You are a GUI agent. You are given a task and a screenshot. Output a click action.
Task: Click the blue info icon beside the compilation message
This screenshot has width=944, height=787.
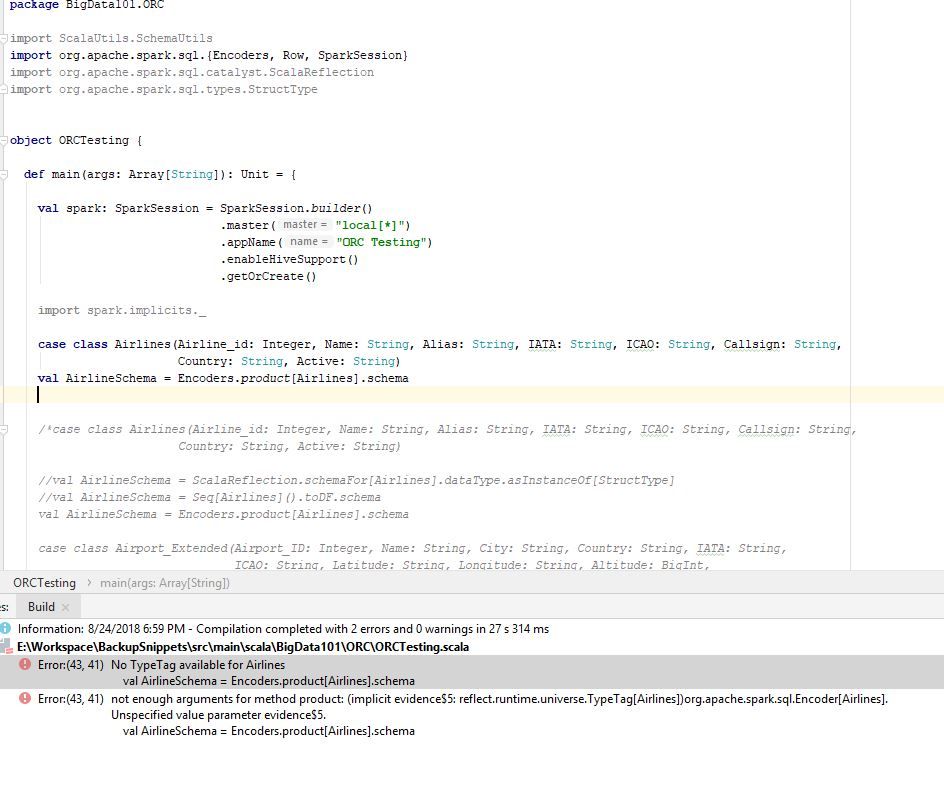coord(8,629)
